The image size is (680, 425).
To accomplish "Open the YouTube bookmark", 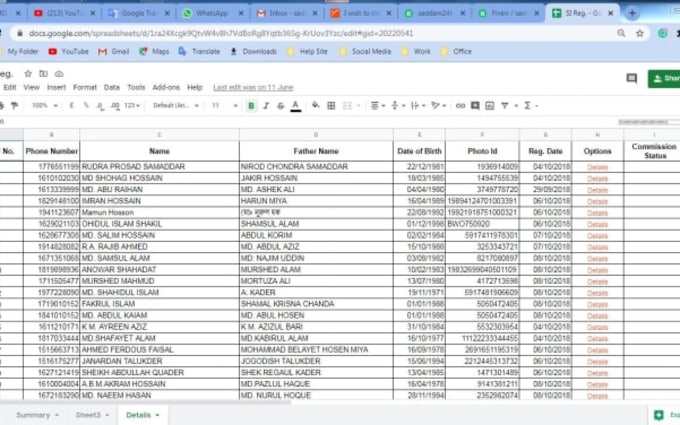I will tap(69, 52).
